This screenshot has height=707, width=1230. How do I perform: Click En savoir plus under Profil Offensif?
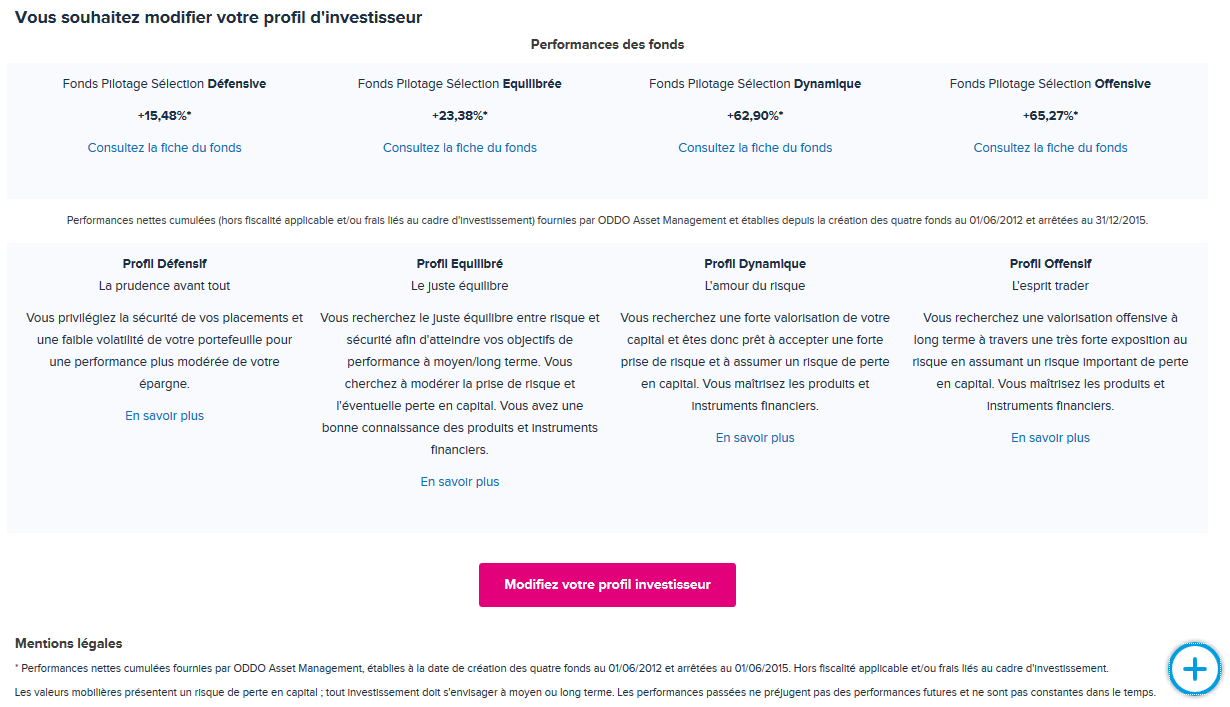point(1050,438)
